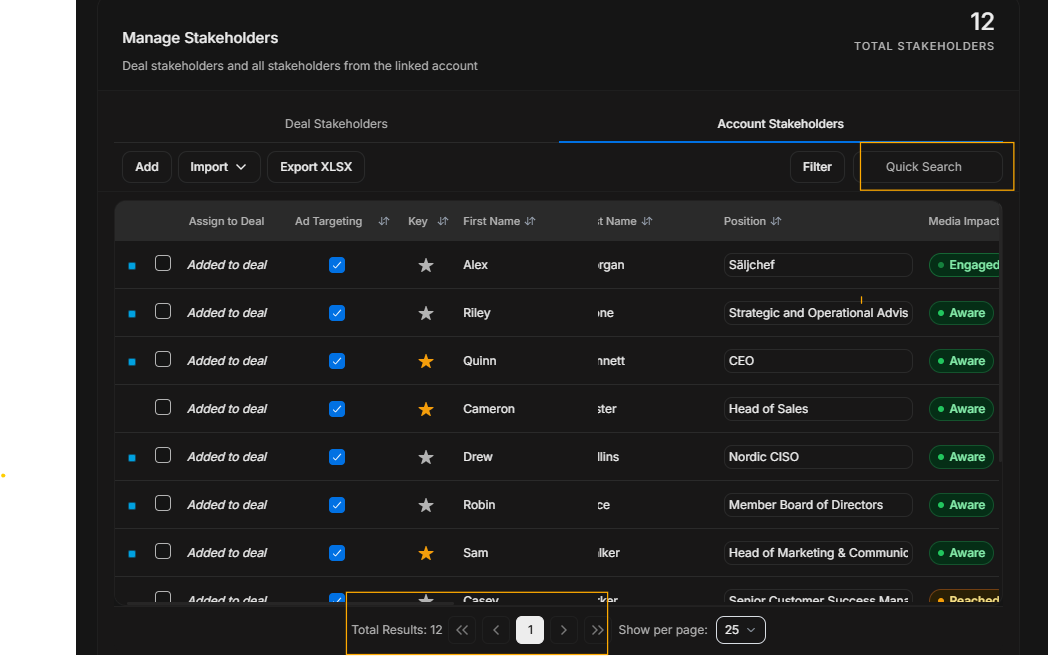Go to previous page of results
The width and height of the screenshot is (1048, 656).
[x=496, y=630]
